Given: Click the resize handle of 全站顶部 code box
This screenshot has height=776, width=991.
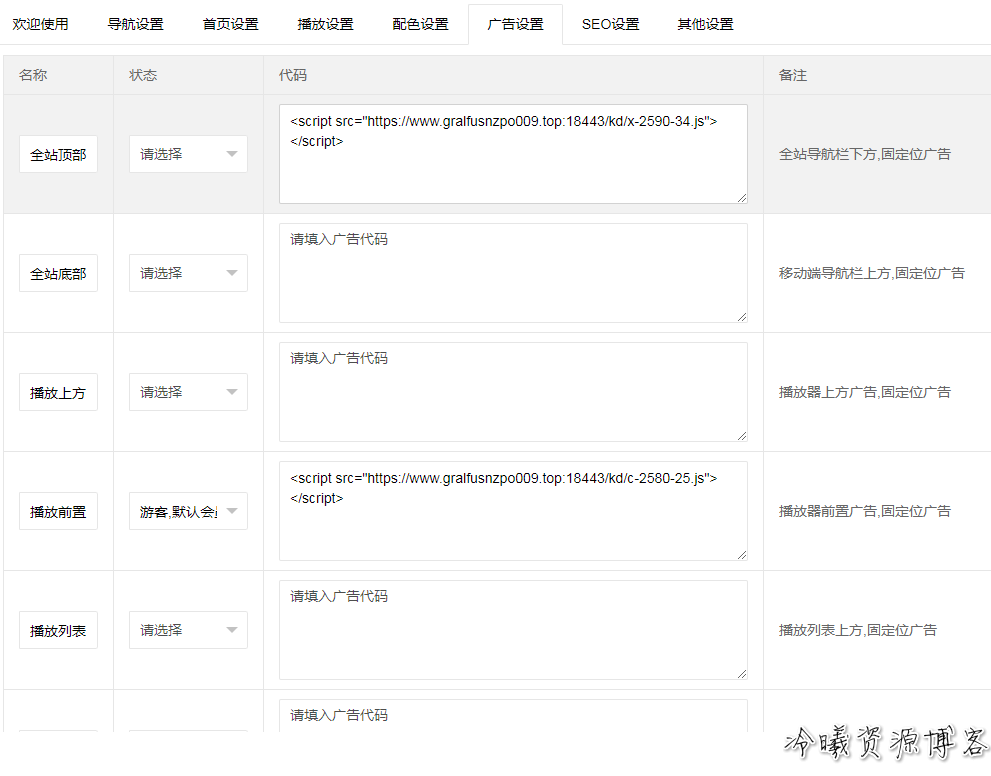Looking at the screenshot, I should [742, 198].
